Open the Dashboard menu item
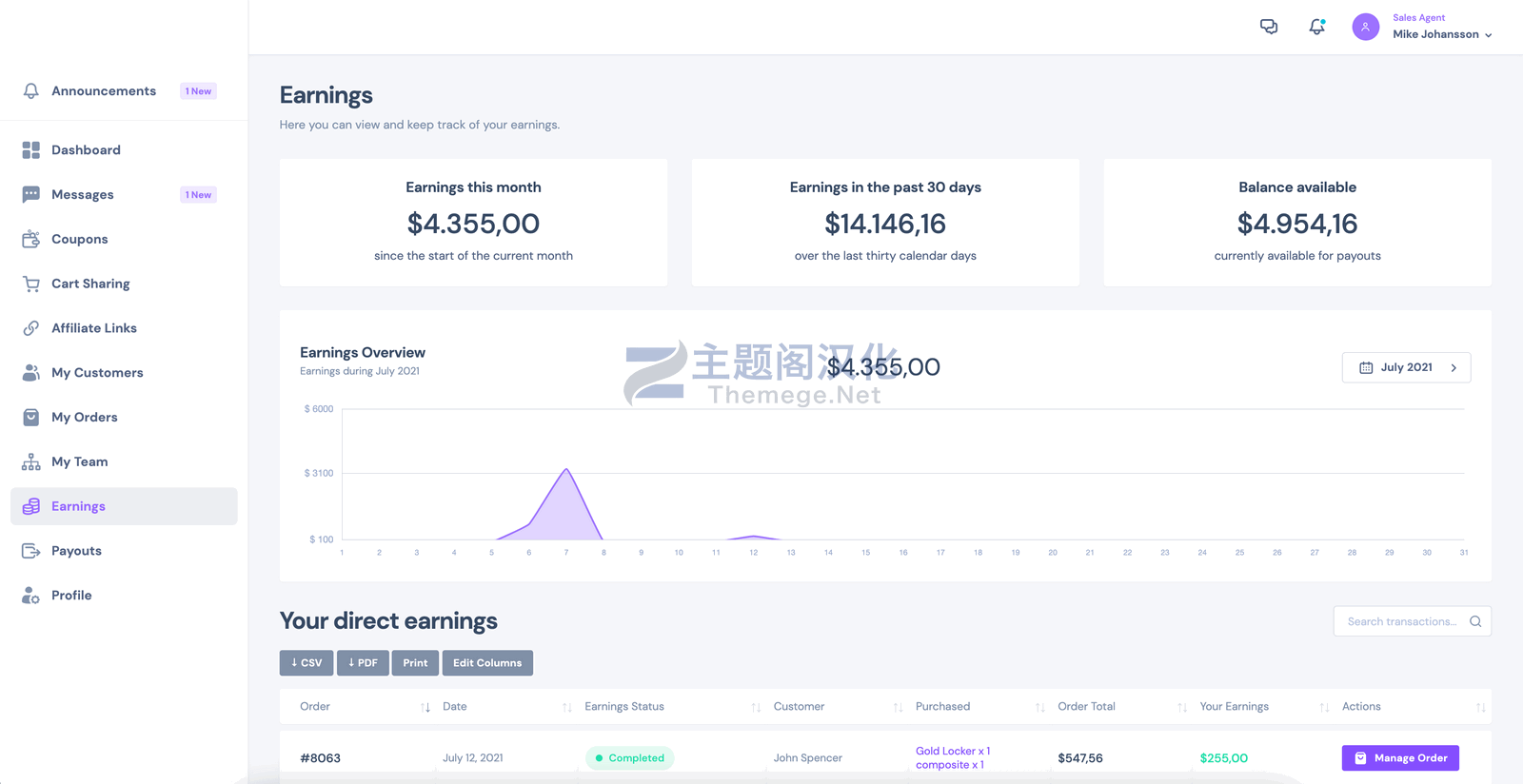 coord(124,150)
